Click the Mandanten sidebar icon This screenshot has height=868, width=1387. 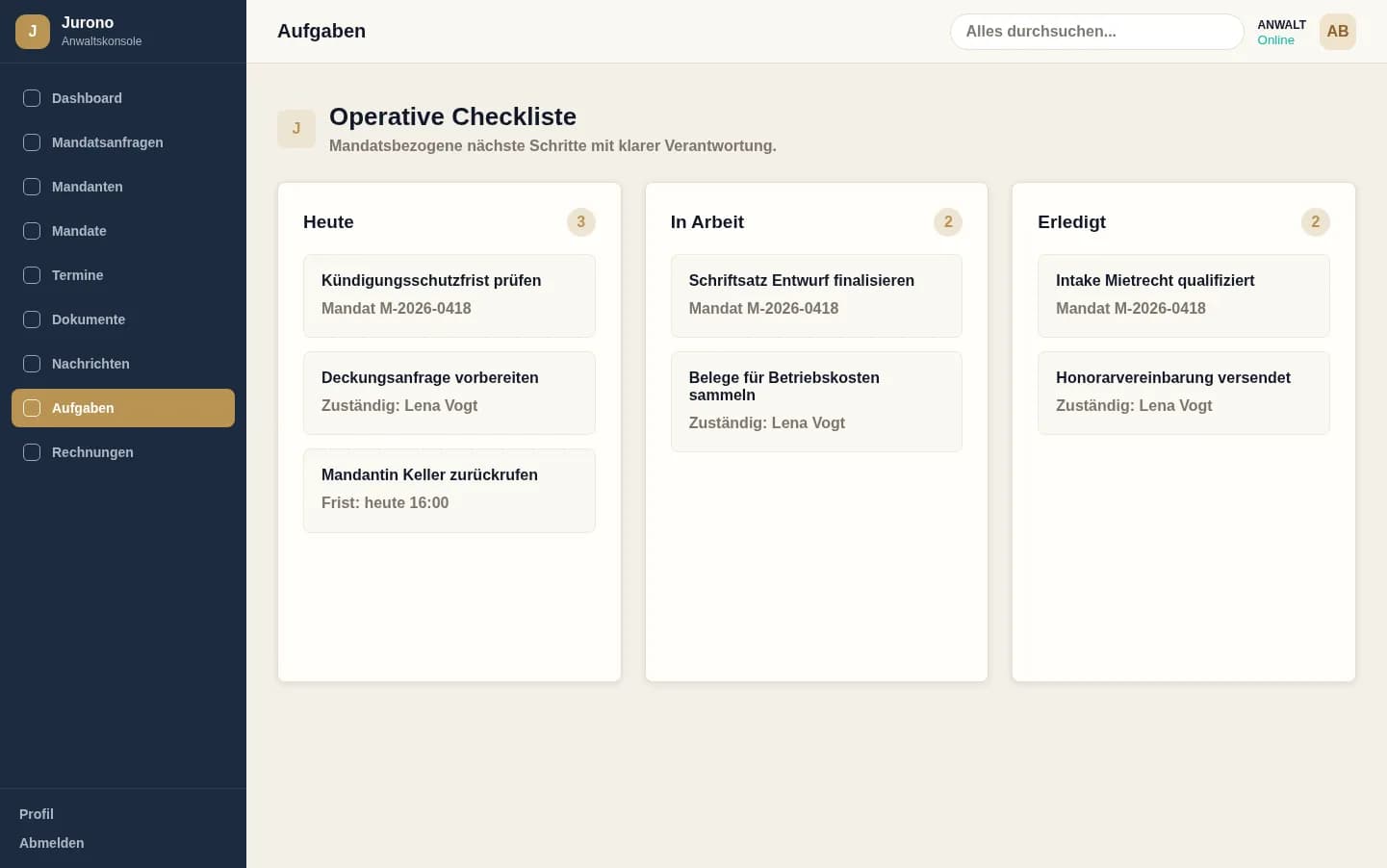32,187
